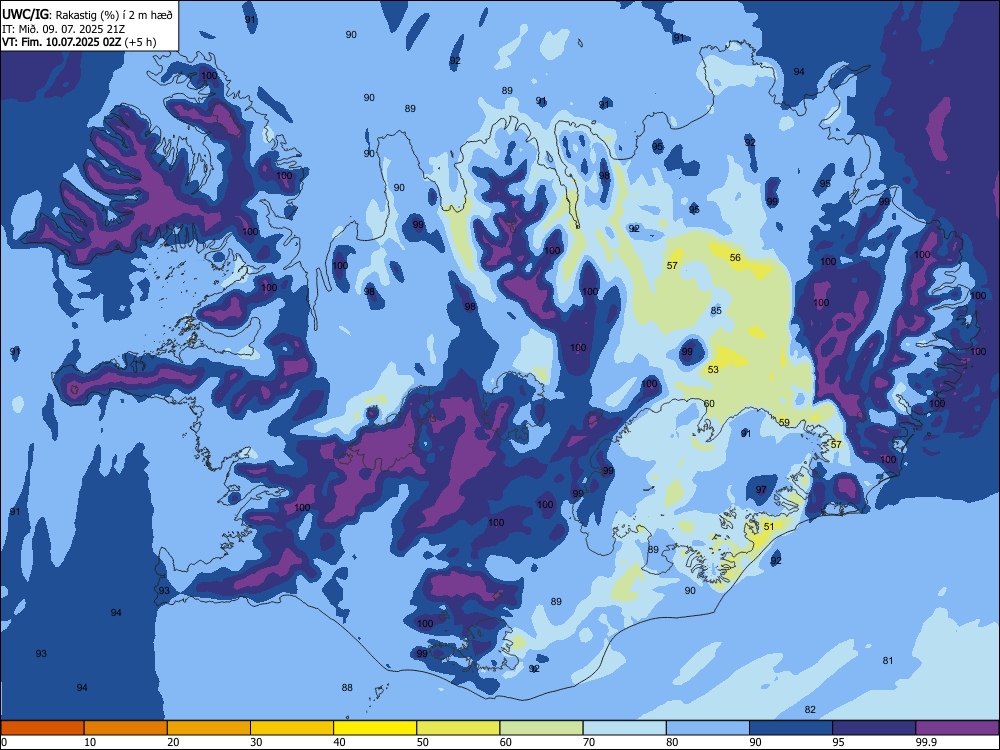This screenshot has height=750, width=1000.
Task: Click the '53' humidity value on the map
Action: [x=713, y=369]
